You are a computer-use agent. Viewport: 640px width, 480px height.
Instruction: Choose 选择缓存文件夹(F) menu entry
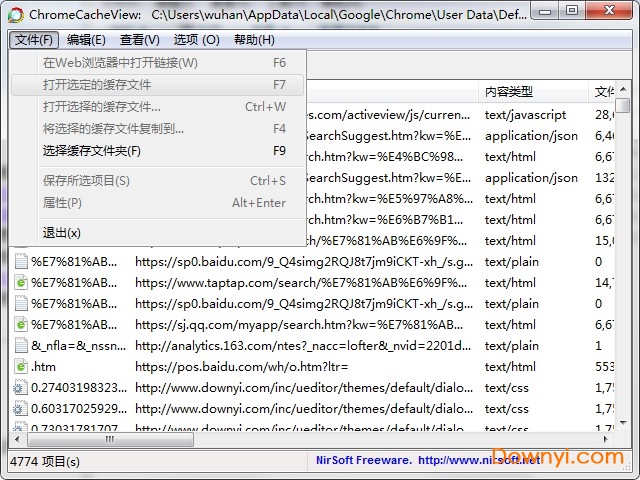(x=158, y=151)
